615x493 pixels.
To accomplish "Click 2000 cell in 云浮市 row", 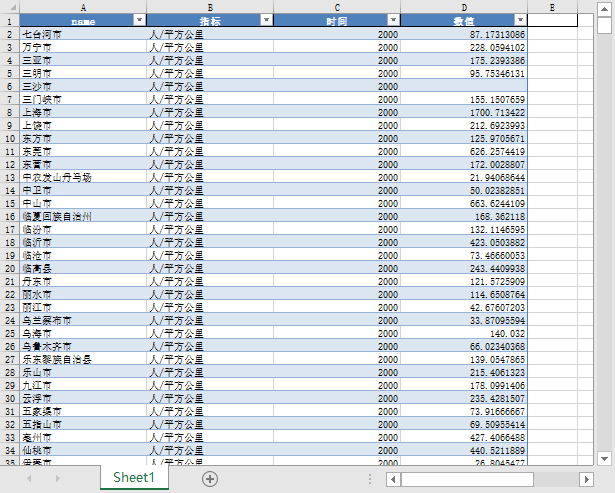I will 337,398.
